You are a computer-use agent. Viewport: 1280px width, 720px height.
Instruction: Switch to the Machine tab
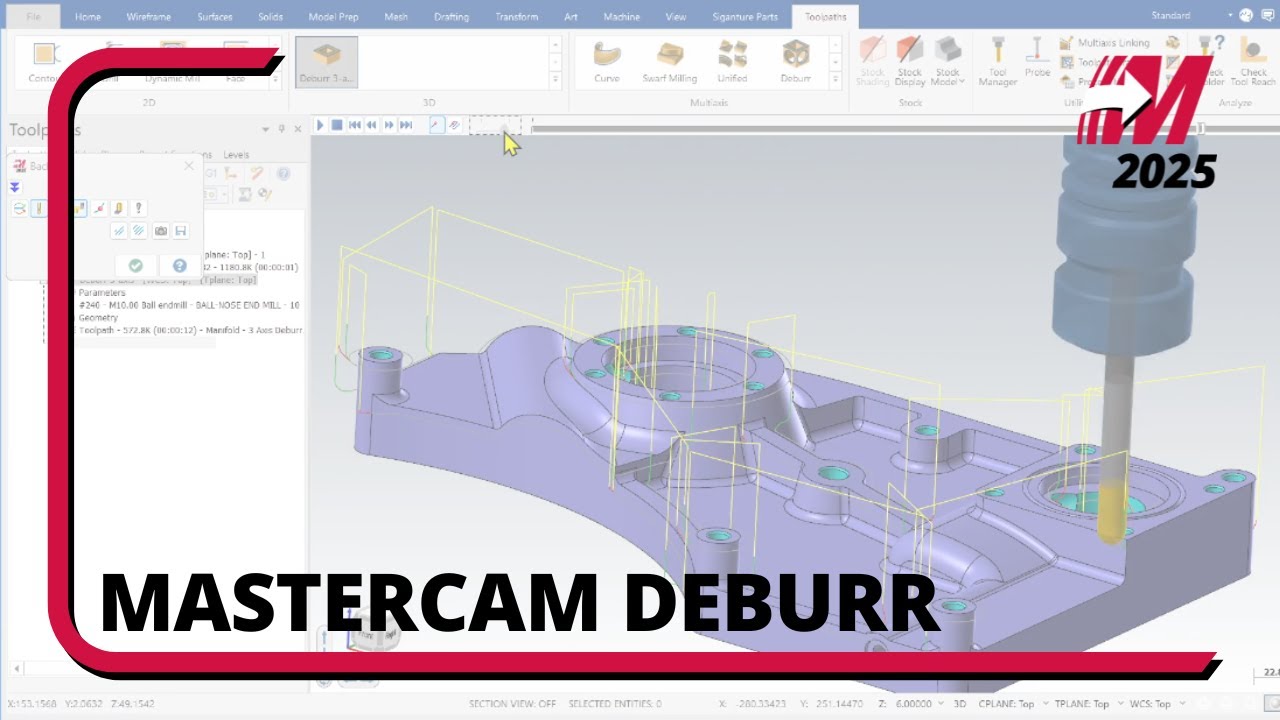(x=620, y=16)
